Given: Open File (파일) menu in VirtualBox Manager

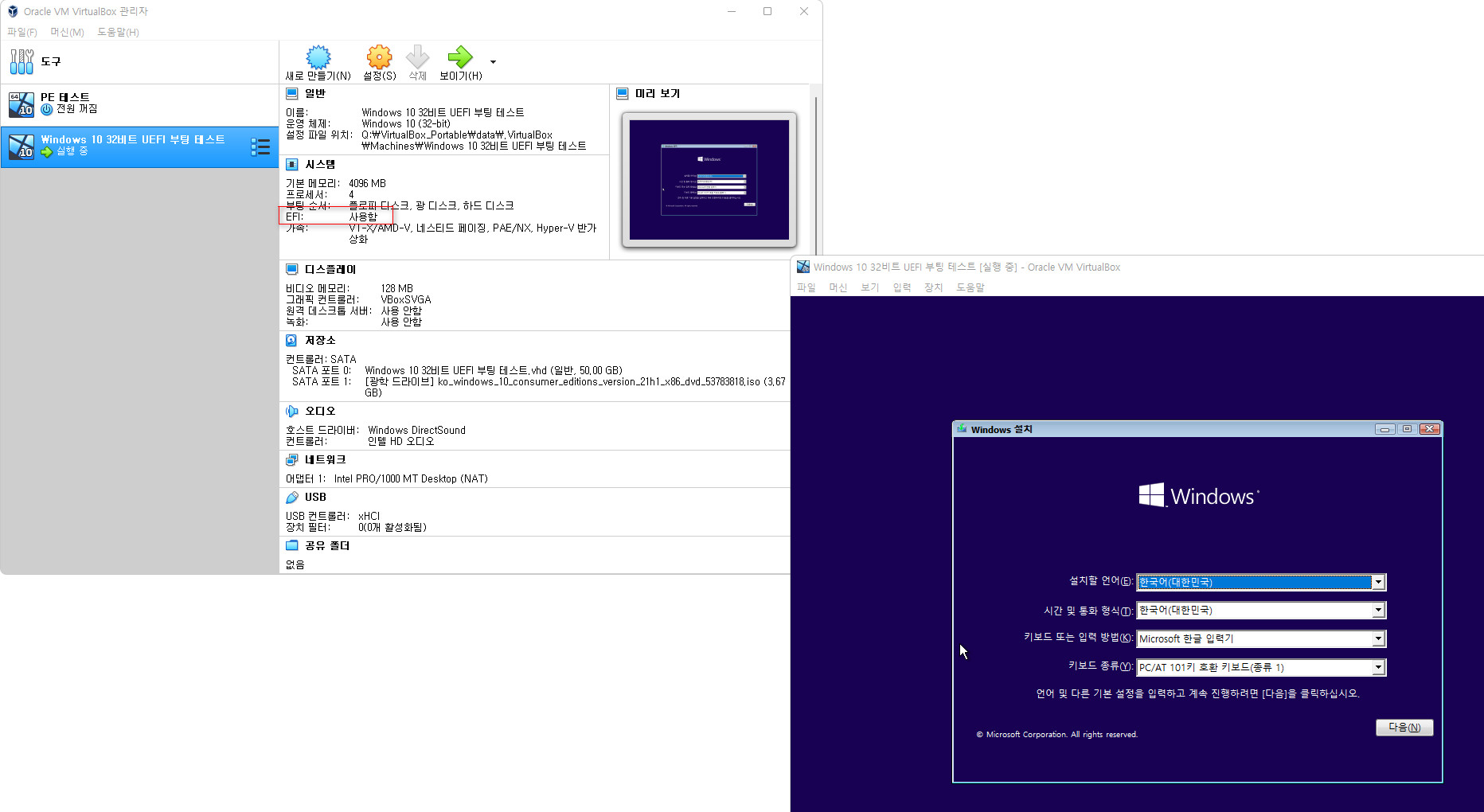Looking at the screenshot, I should 22,32.
